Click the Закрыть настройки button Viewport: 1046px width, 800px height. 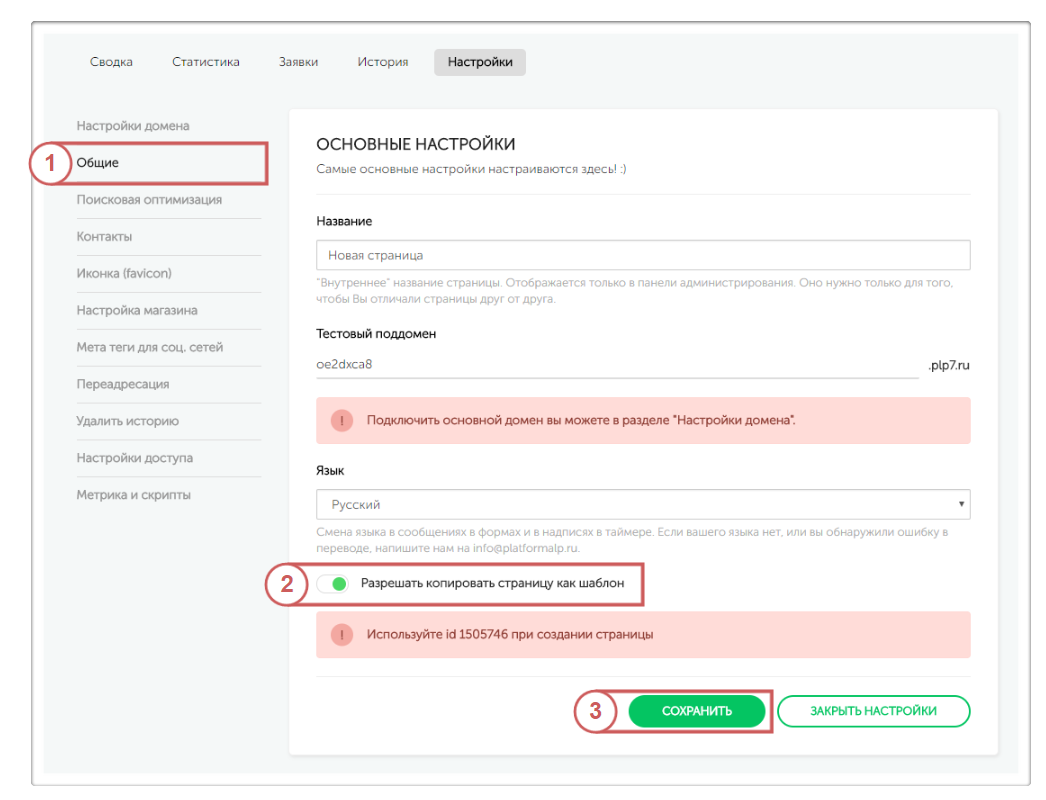(x=873, y=711)
